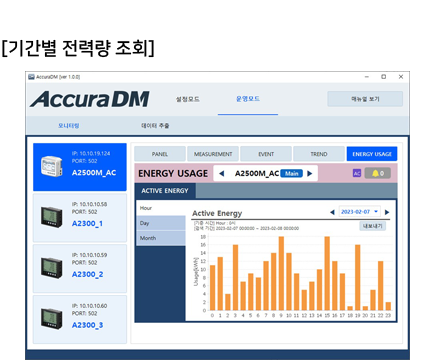Click the hour 3 bar in chart
Image resolution: width=433 pixels, height=361 pixels.
(x=235, y=277)
